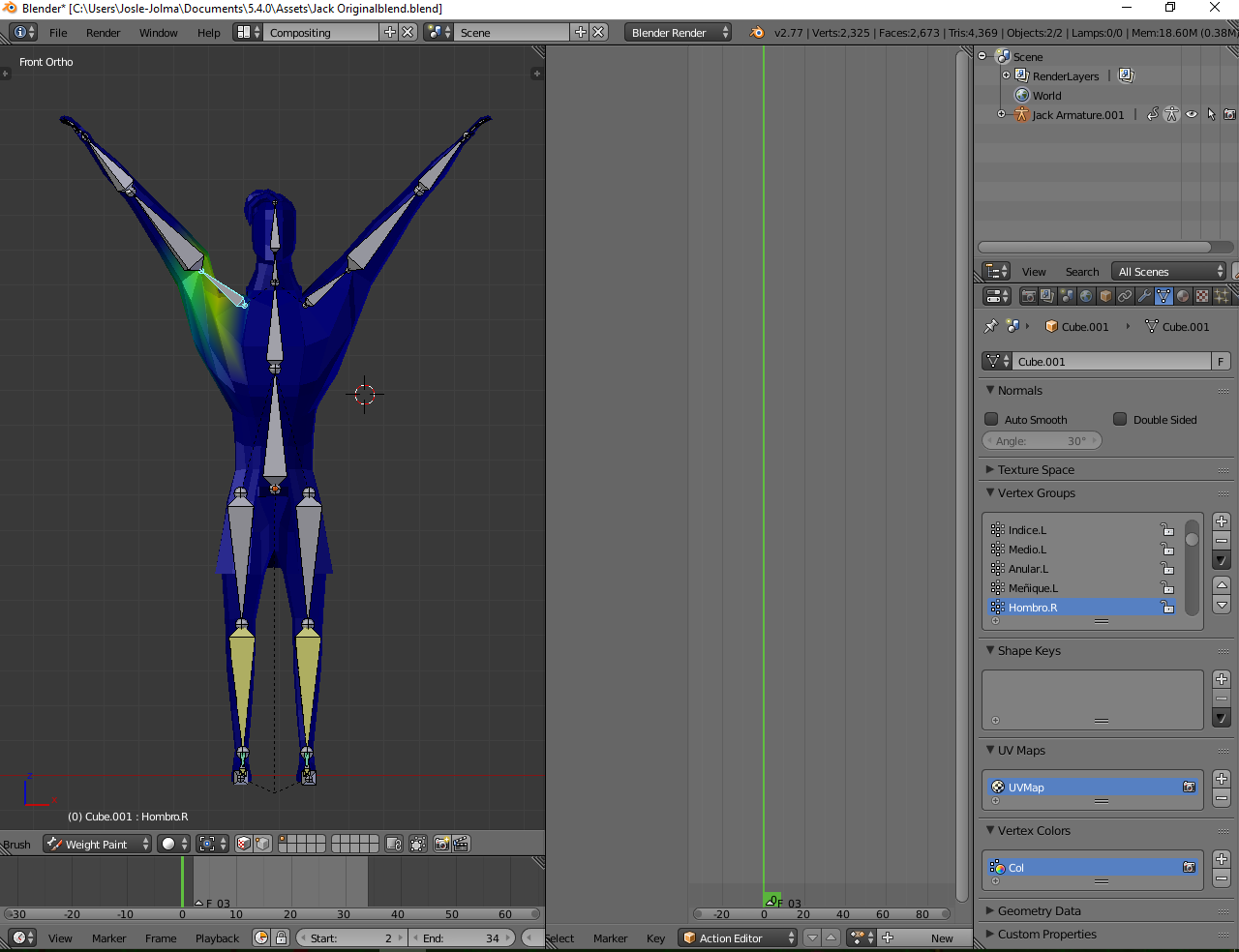Open the Particles properties tab

tap(1222, 296)
